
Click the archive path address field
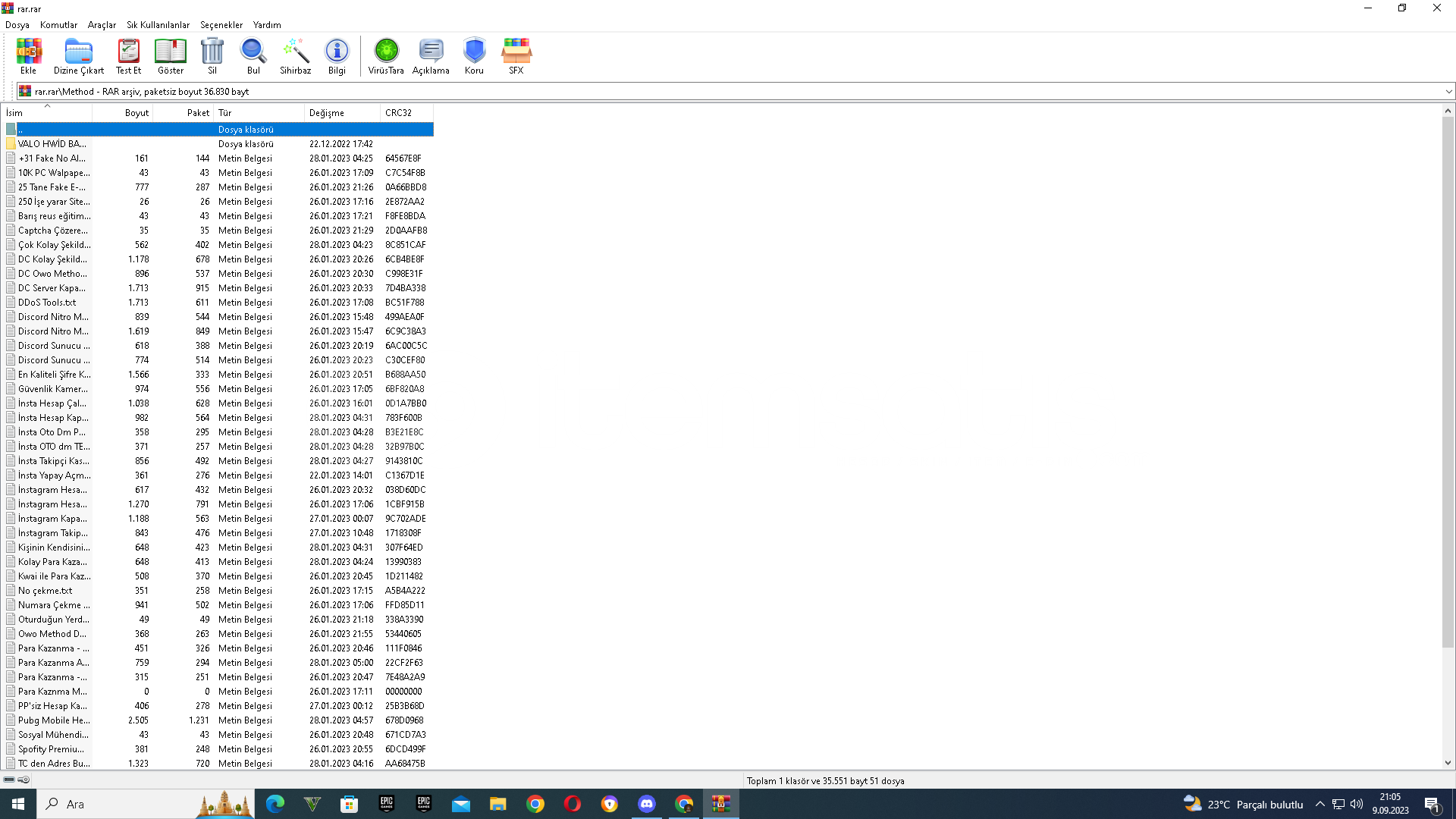(736, 91)
